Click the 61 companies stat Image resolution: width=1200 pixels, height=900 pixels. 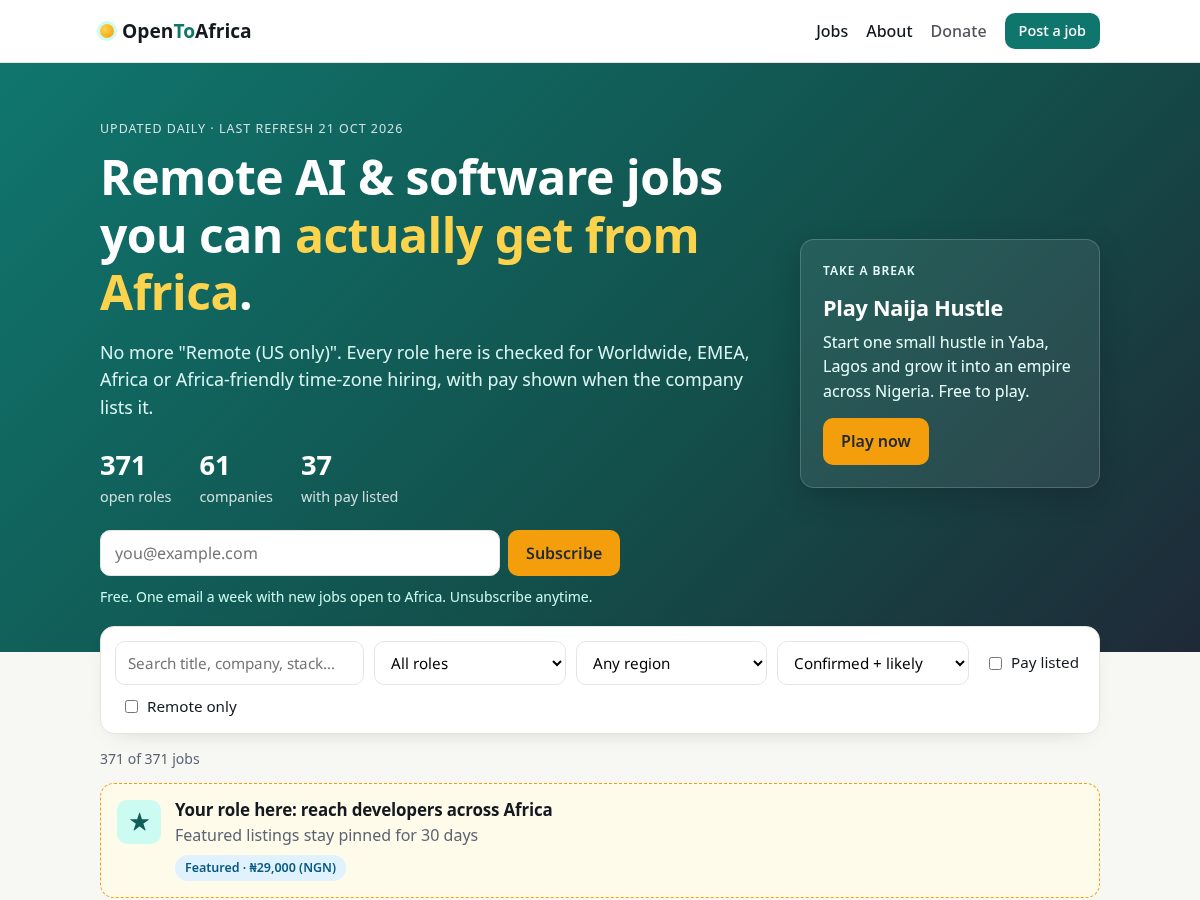click(x=236, y=479)
